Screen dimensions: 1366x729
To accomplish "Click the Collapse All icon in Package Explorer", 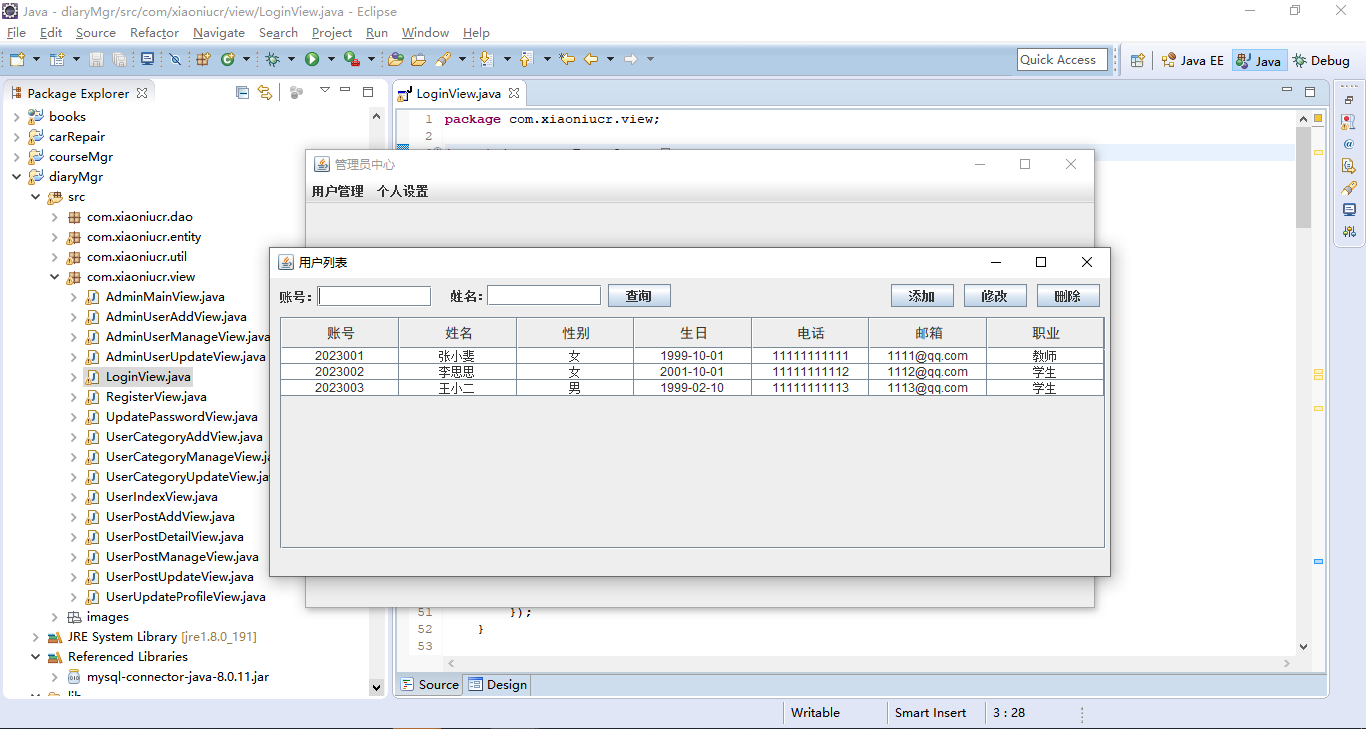I will (x=242, y=92).
